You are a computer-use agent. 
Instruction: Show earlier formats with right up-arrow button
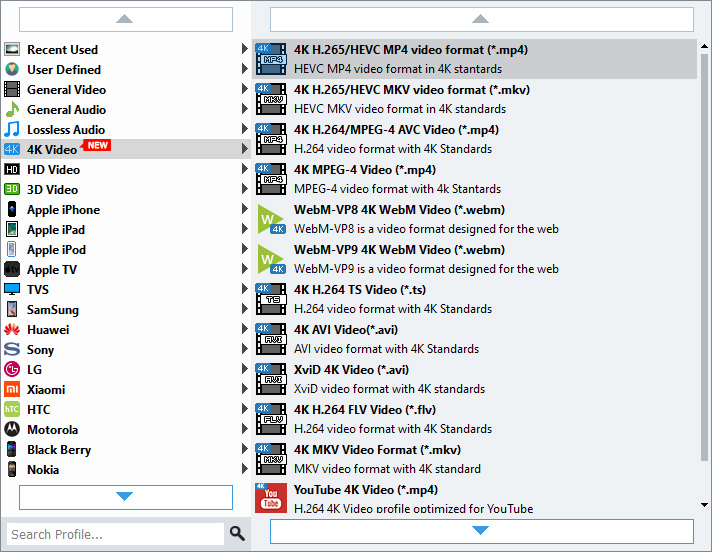(x=482, y=19)
